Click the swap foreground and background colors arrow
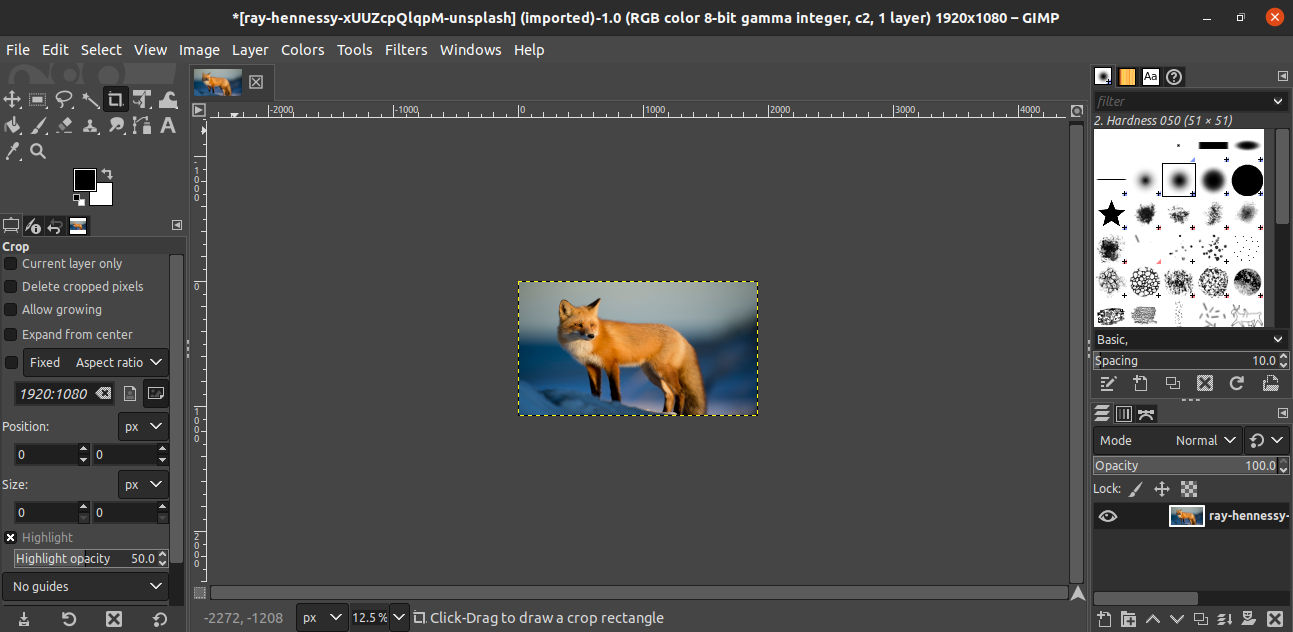Image resolution: width=1293 pixels, height=632 pixels. pos(107,174)
